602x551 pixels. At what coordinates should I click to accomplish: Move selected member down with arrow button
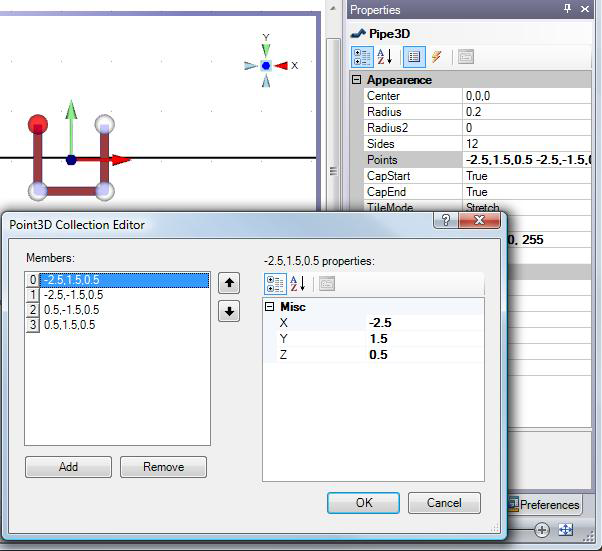[230, 311]
